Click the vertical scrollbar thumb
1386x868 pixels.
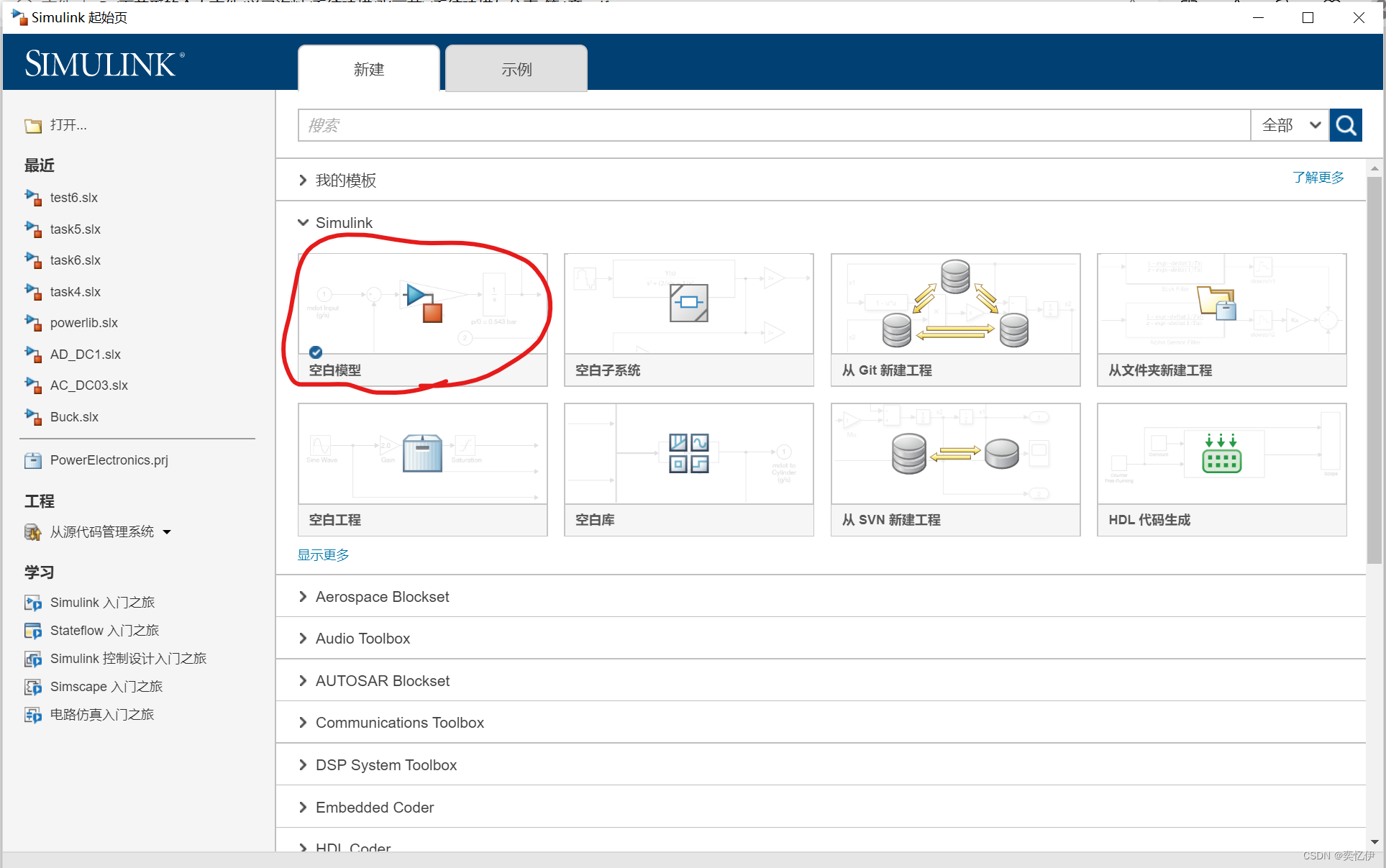coord(1374,370)
